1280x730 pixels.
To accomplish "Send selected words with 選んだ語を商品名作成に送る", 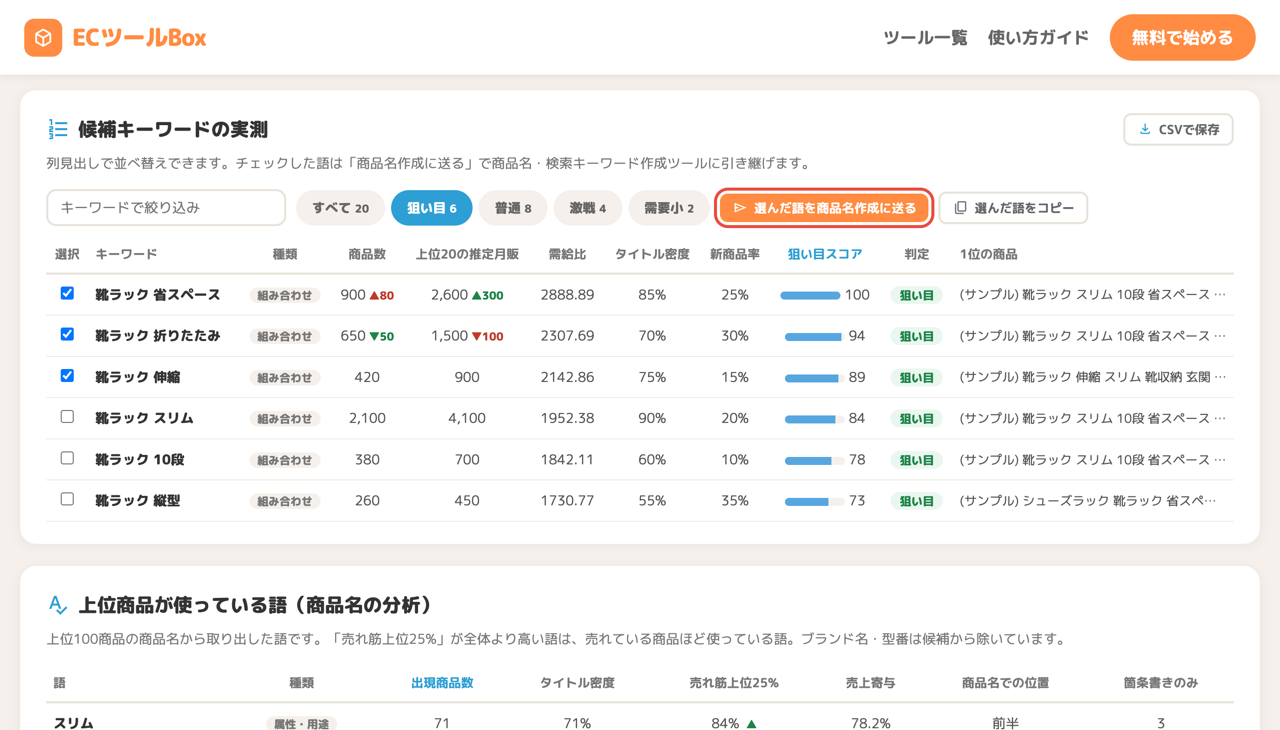I will point(825,208).
